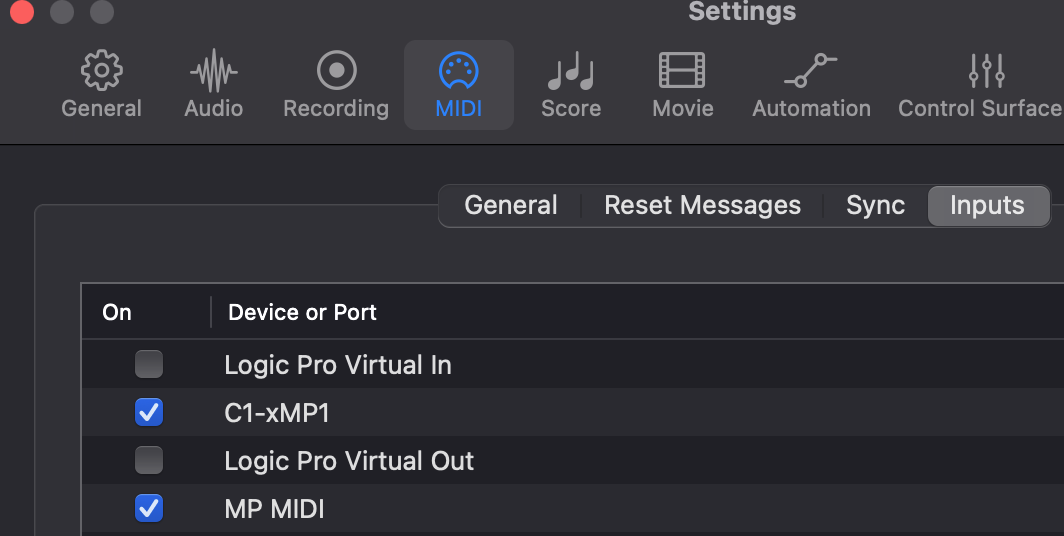Open Control Surfaces faders icon
Image resolution: width=1064 pixels, height=536 pixels.
click(987, 71)
